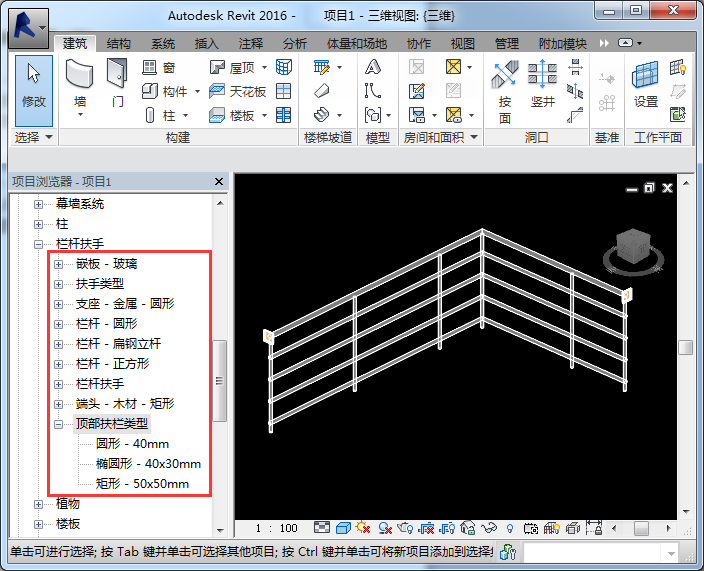Toggle temporary hide/isolate glasses icon

(x=489, y=528)
